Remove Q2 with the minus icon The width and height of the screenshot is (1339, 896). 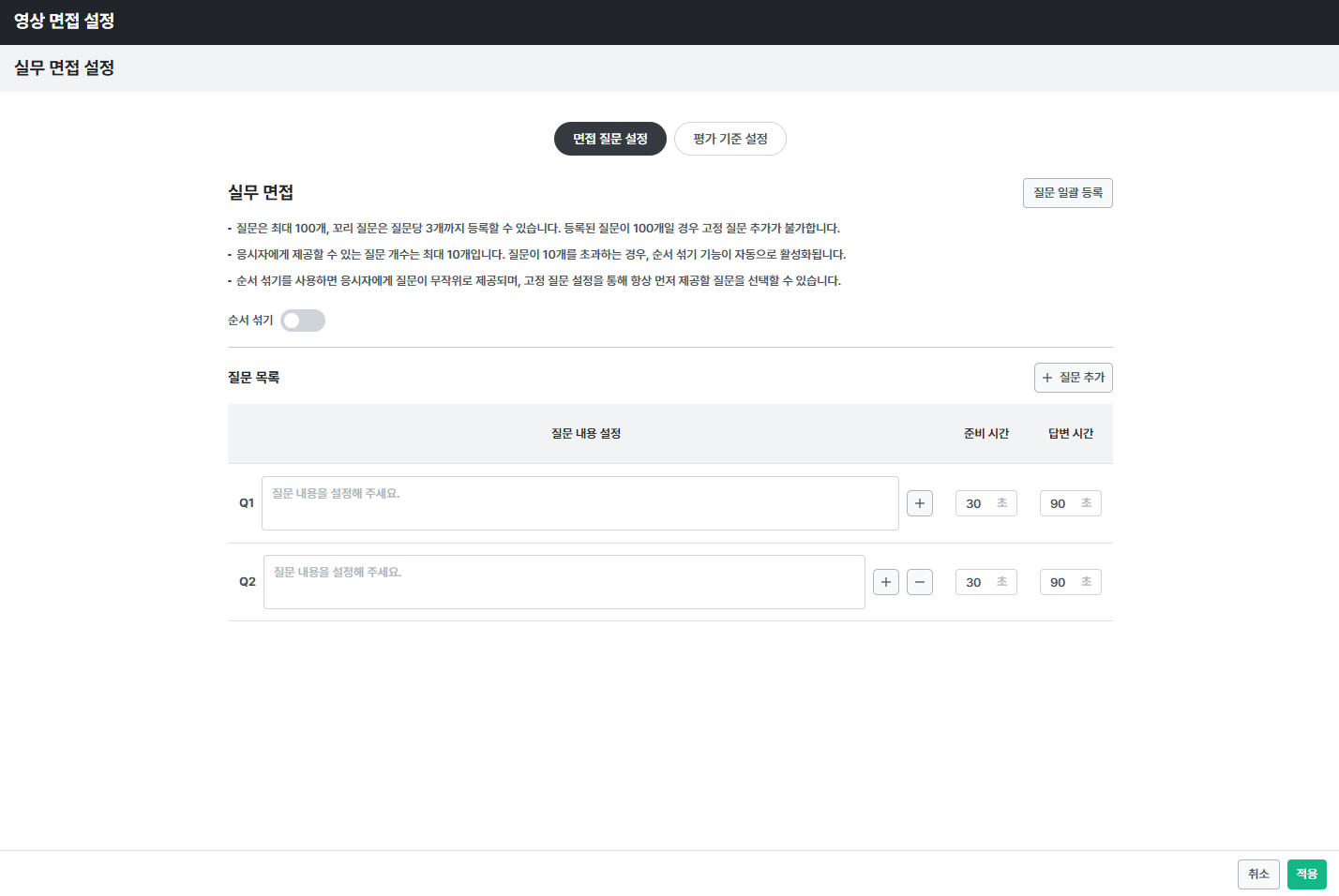(919, 582)
